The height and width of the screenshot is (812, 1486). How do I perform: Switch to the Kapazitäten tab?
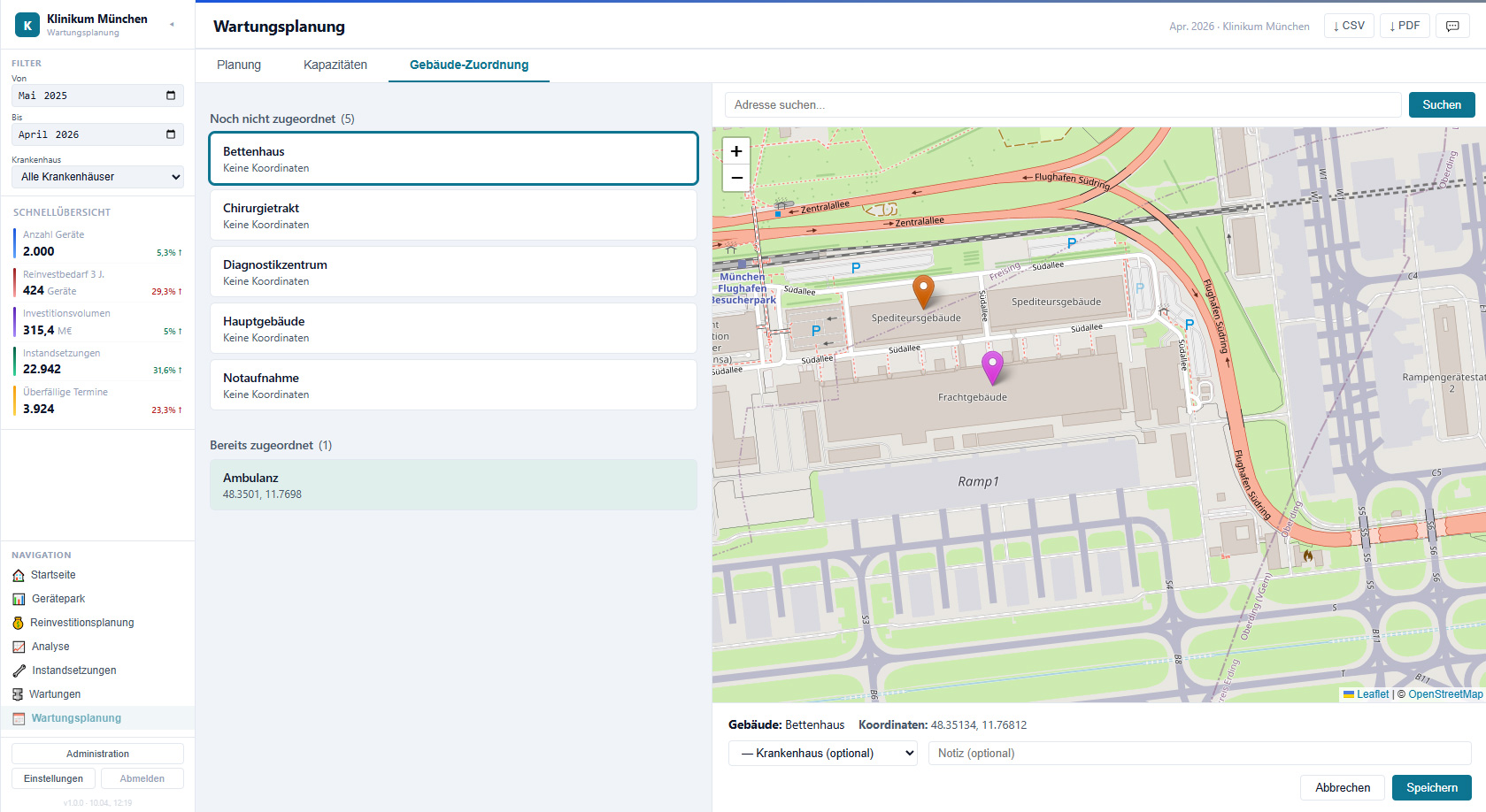tap(335, 65)
